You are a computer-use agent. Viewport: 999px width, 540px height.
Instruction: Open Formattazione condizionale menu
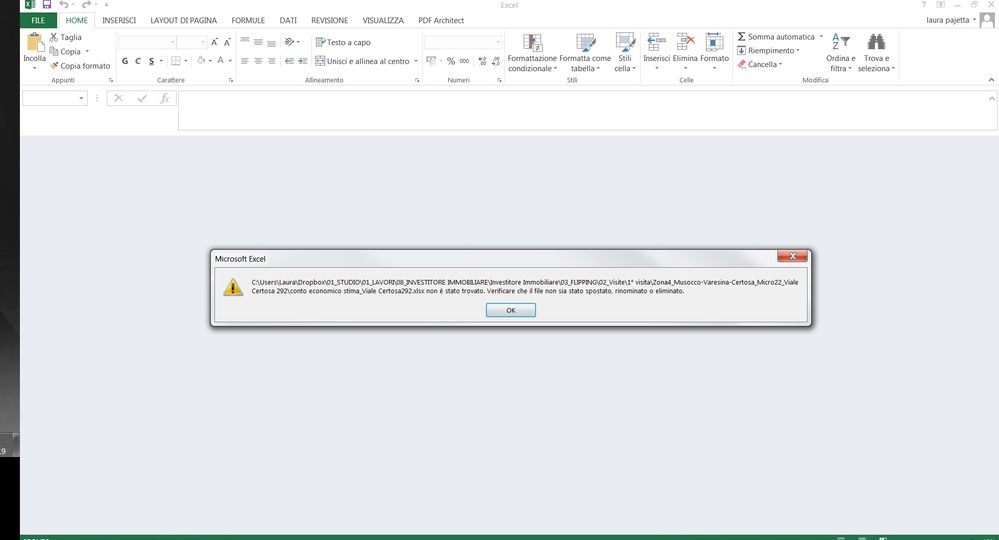click(x=532, y=53)
